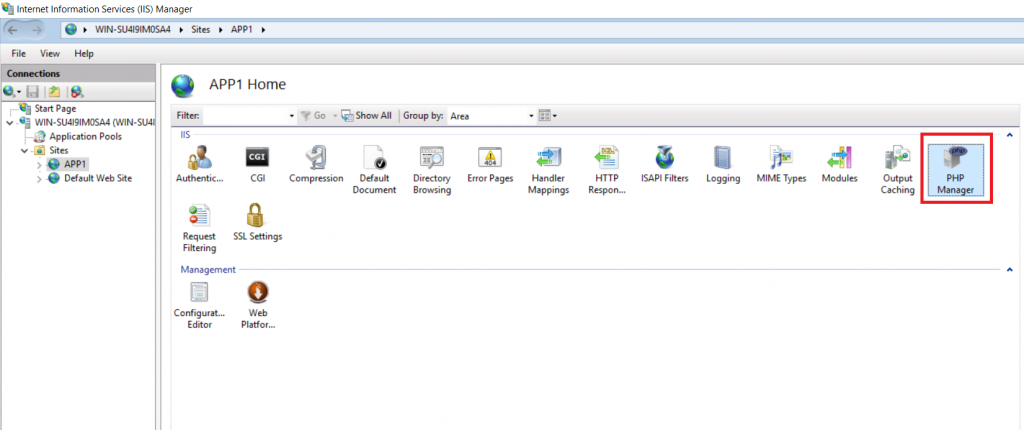Open the Group by Area dropdown
The image size is (1024, 430).
[491, 116]
